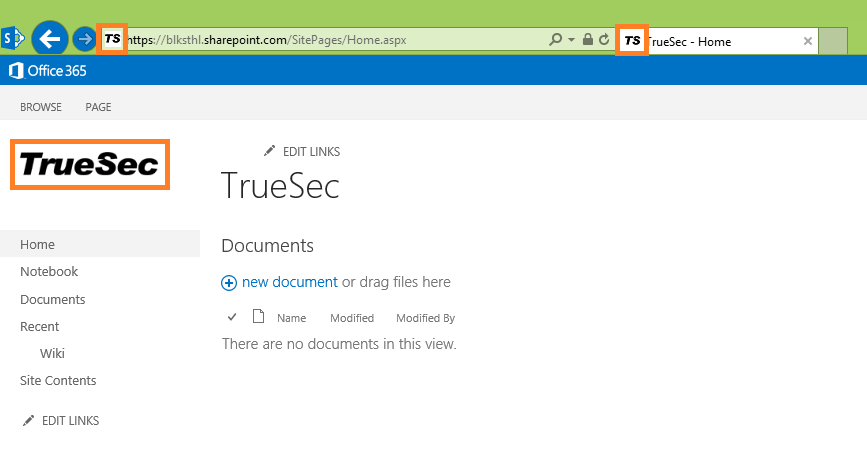Click the browser Back arrow button
Image resolution: width=867 pixels, height=452 pixels.
click(x=50, y=39)
